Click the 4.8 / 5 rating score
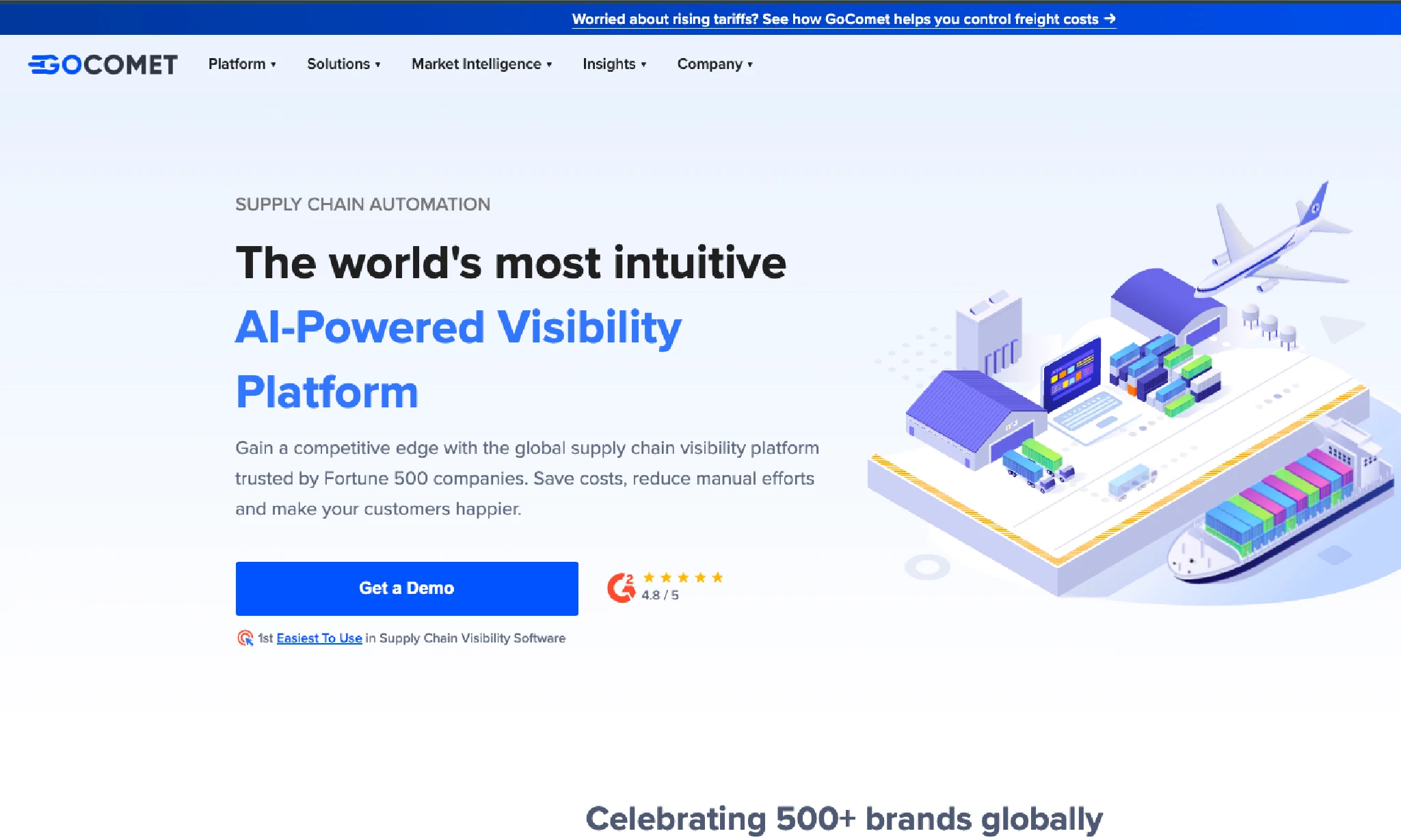Image resolution: width=1401 pixels, height=840 pixels. point(658,595)
